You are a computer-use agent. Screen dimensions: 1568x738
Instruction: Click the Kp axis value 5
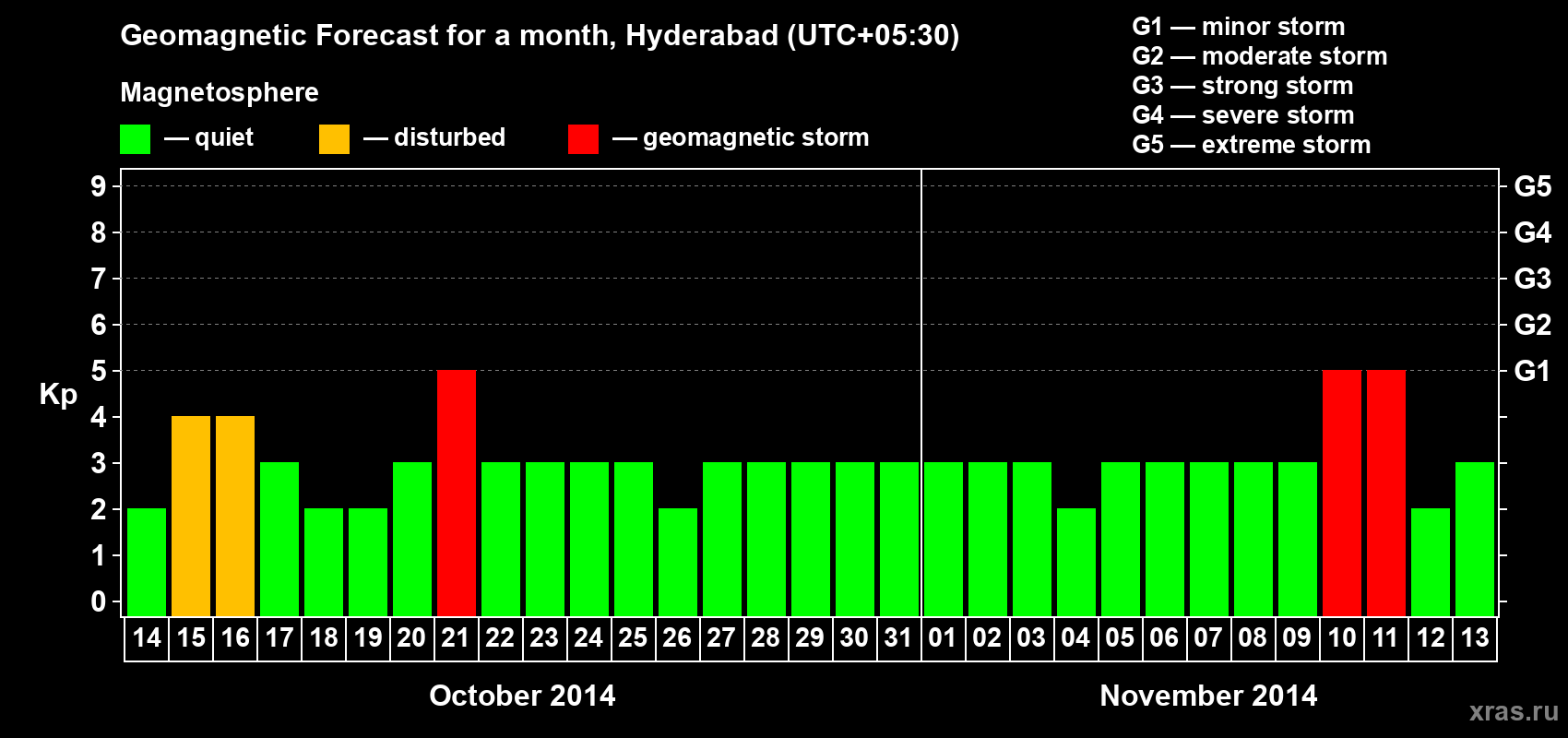click(99, 371)
